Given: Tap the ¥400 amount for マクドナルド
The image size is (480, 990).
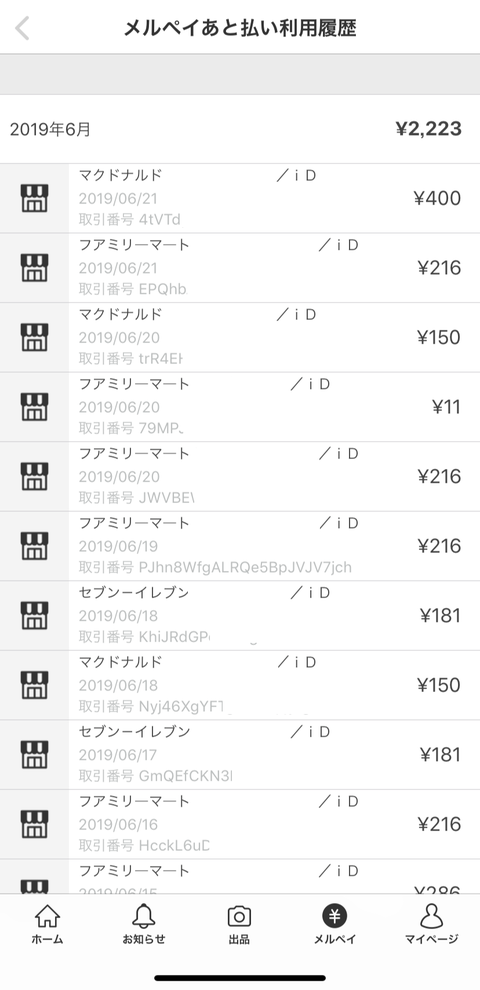Looking at the screenshot, I should point(437,198).
